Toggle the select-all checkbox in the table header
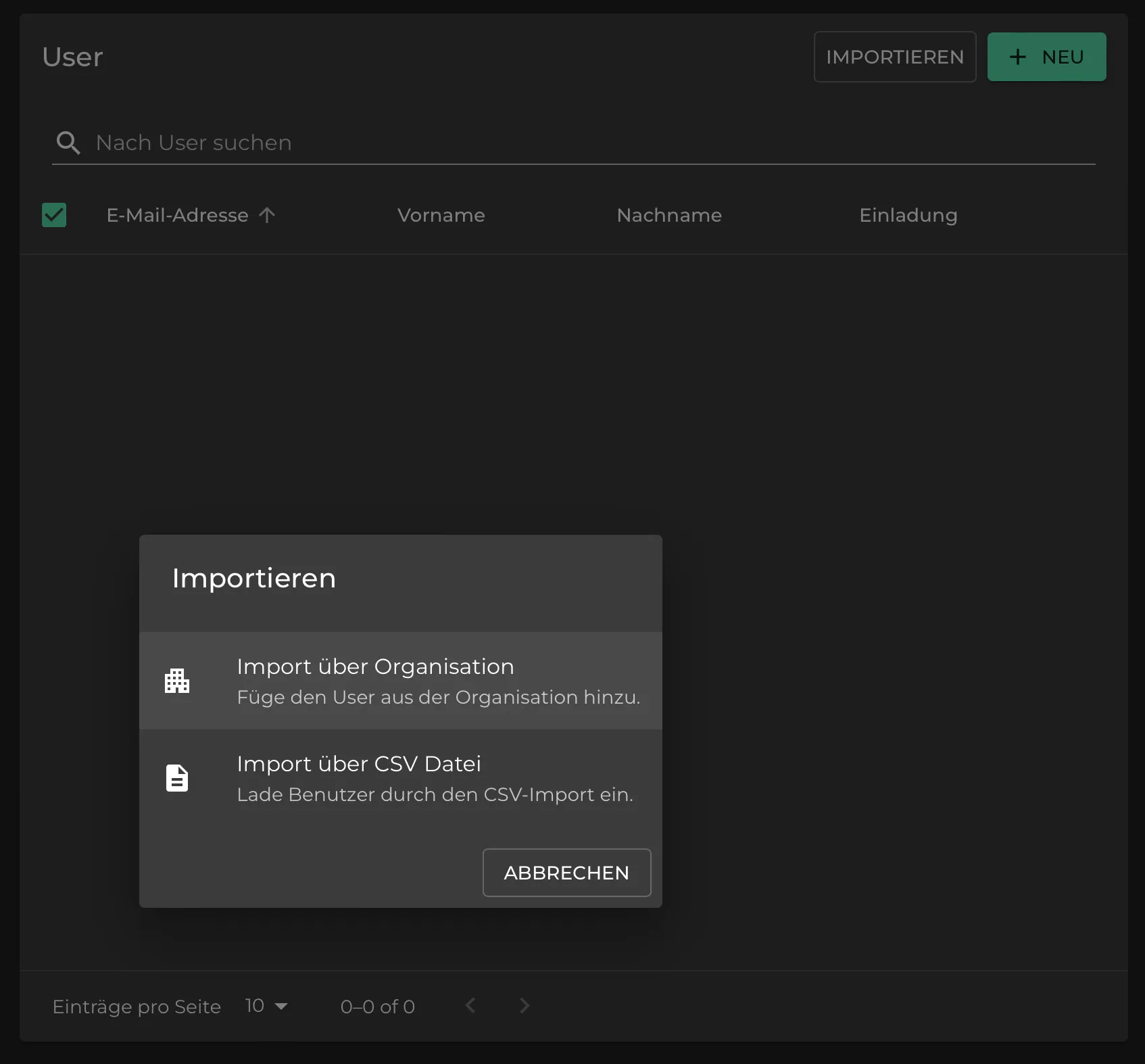 (x=54, y=215)
